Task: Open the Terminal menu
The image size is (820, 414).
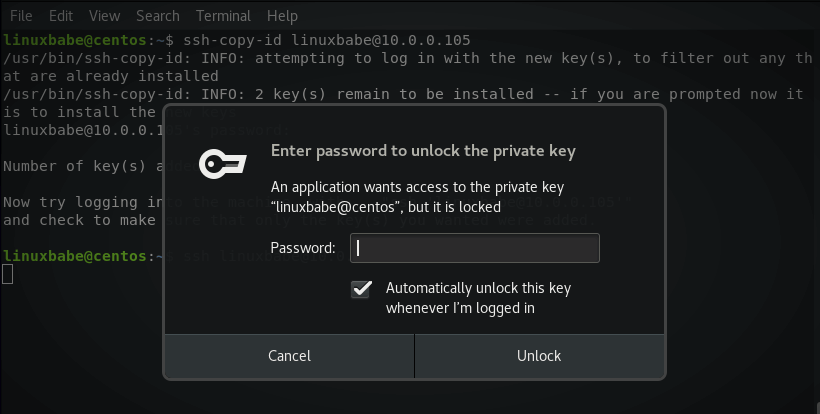Action: coord(223,16)
